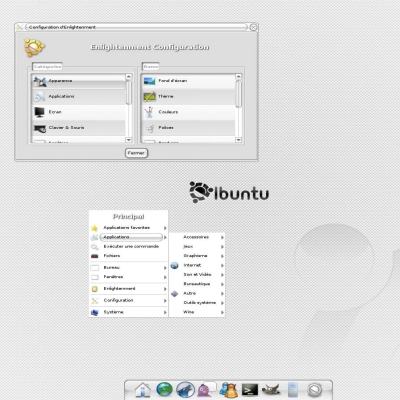Expand the Bureau submenu arrow

click(x=165, y=268)
